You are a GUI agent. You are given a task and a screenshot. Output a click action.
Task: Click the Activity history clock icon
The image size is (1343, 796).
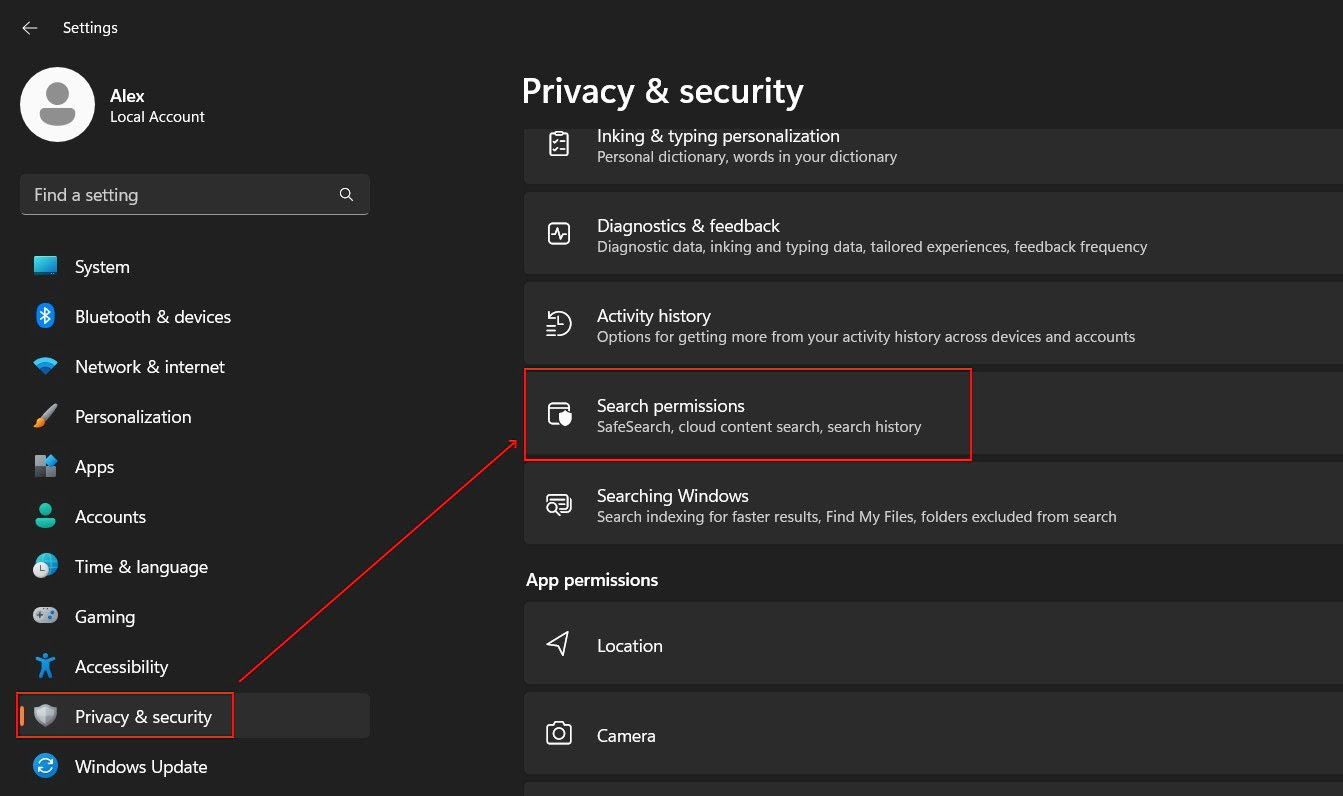(559, 324)
